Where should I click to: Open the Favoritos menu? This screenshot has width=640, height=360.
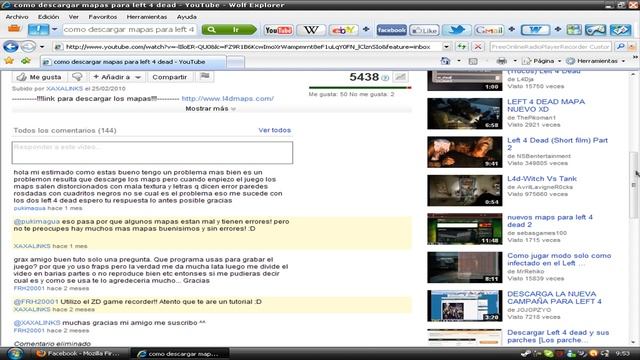[102, 17]
